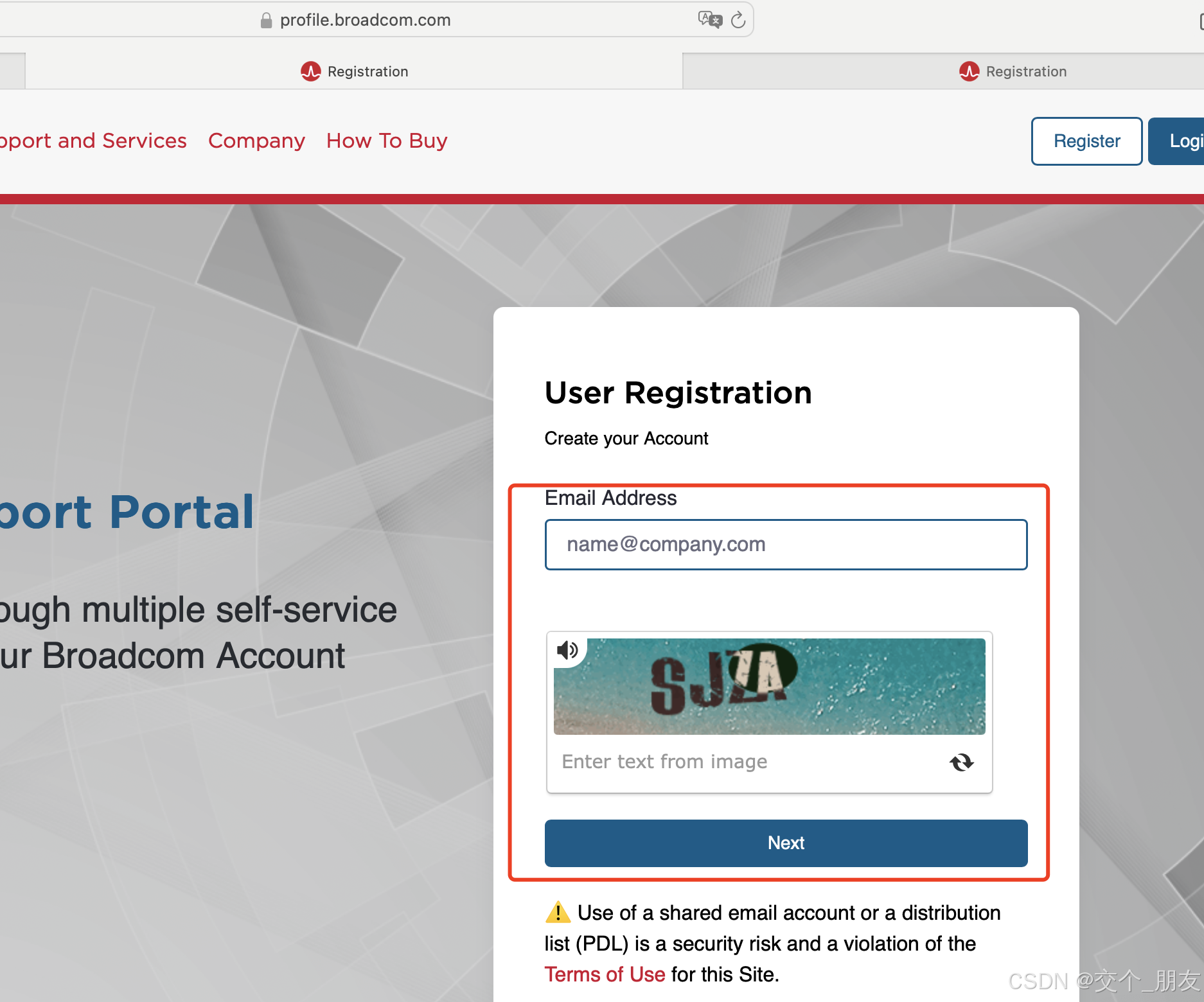Click the Broadcom favicon on the first tab

pos(311,71)
